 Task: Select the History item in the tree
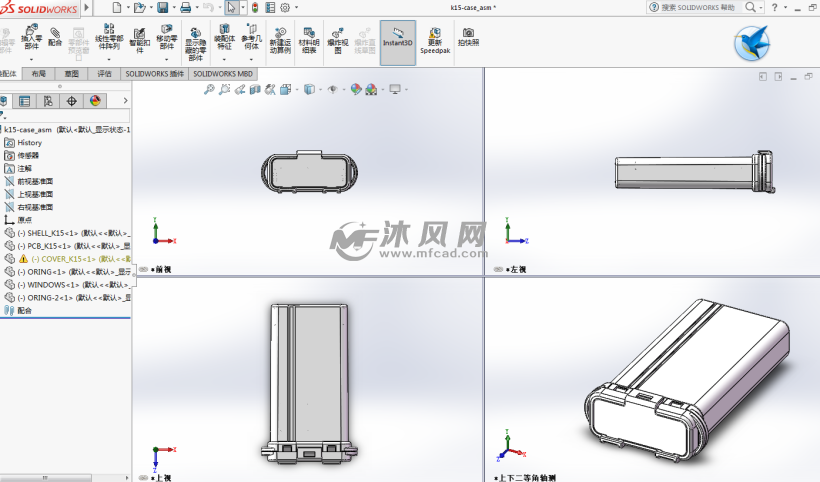30,143
